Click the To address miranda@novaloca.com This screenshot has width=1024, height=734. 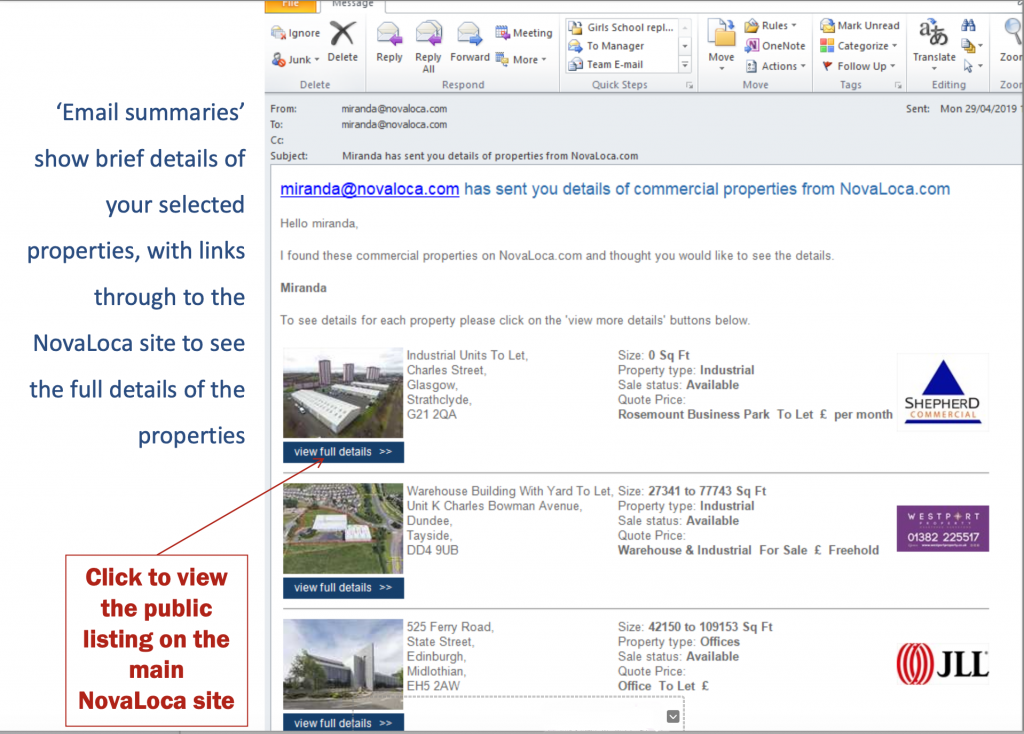394,125
